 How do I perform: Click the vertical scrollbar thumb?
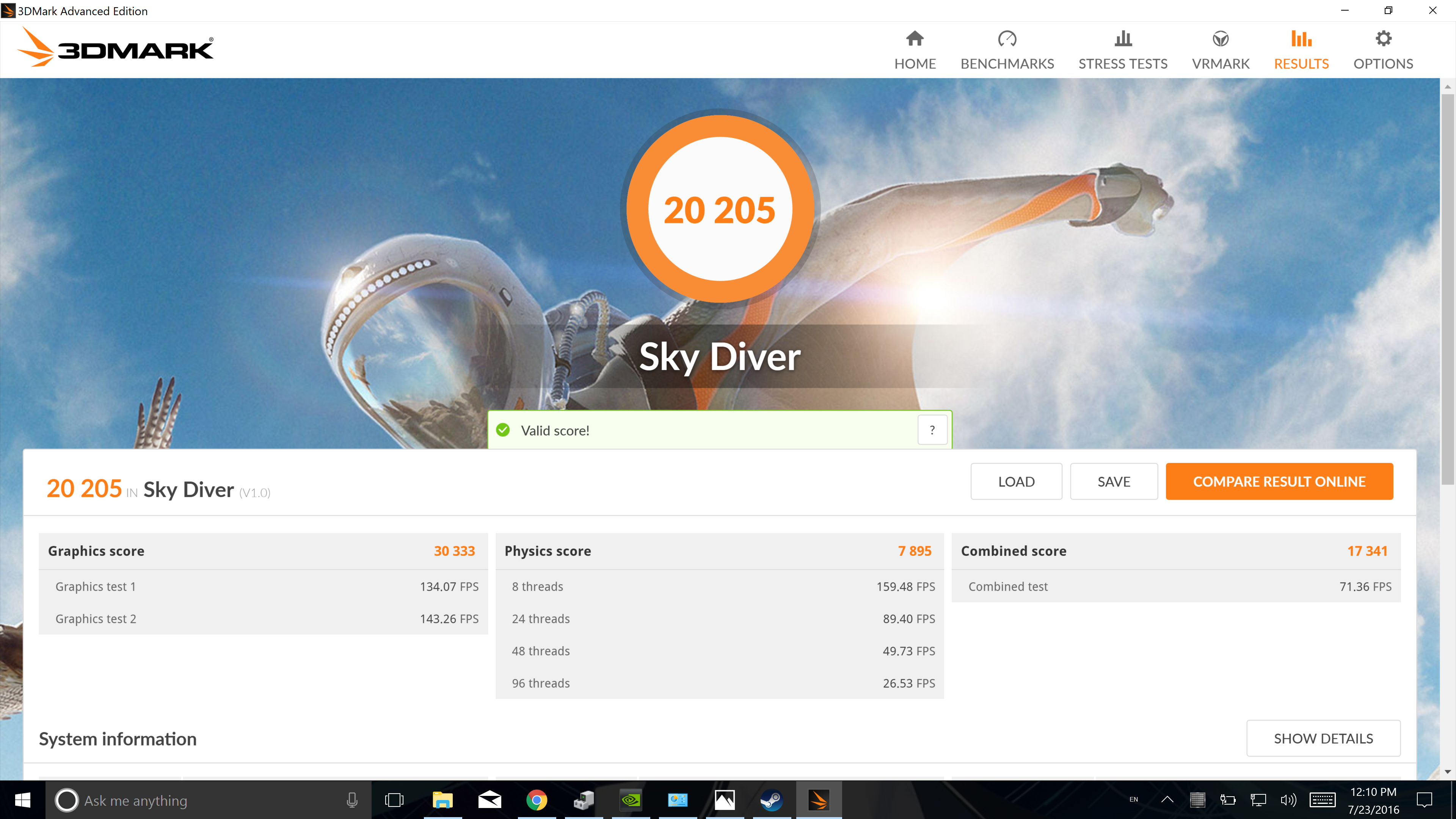(1448, 289)
